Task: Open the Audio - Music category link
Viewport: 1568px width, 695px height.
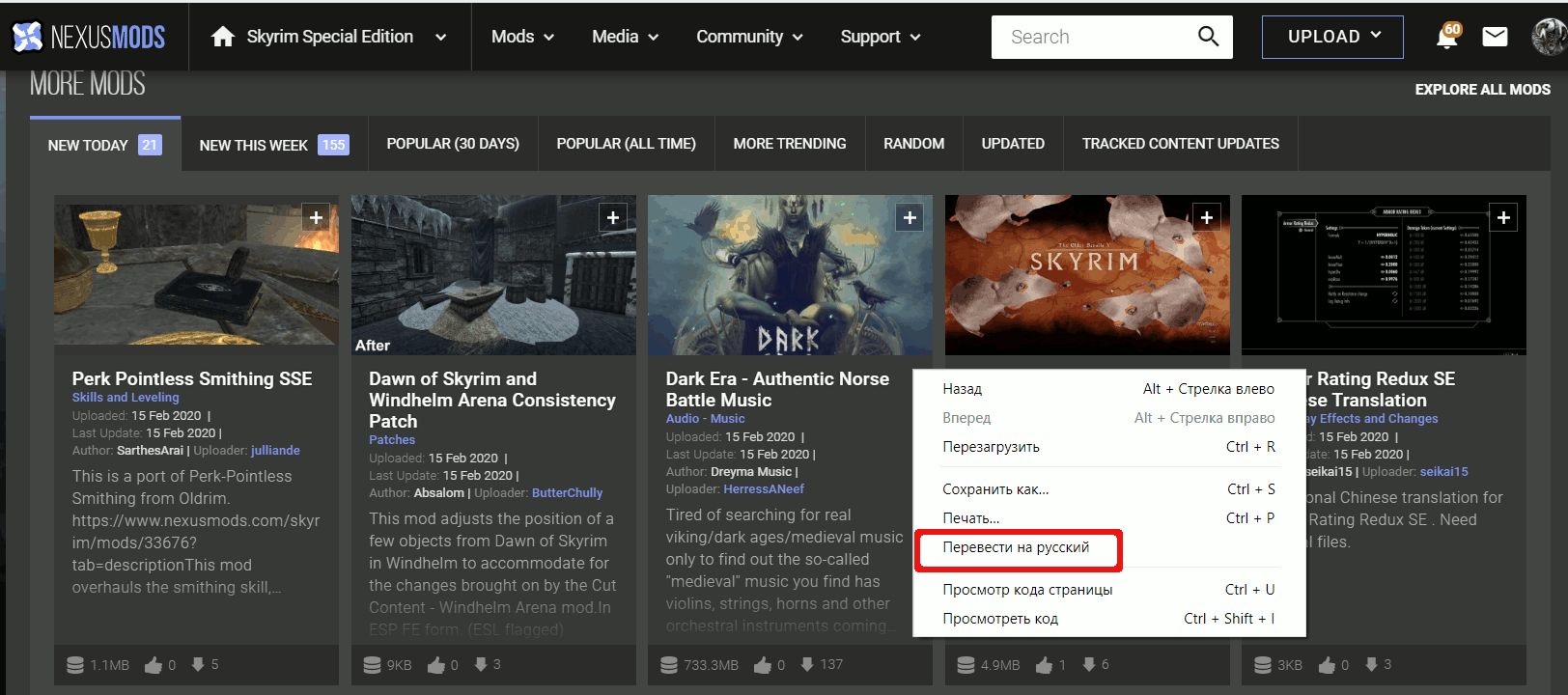Action: 705,419
